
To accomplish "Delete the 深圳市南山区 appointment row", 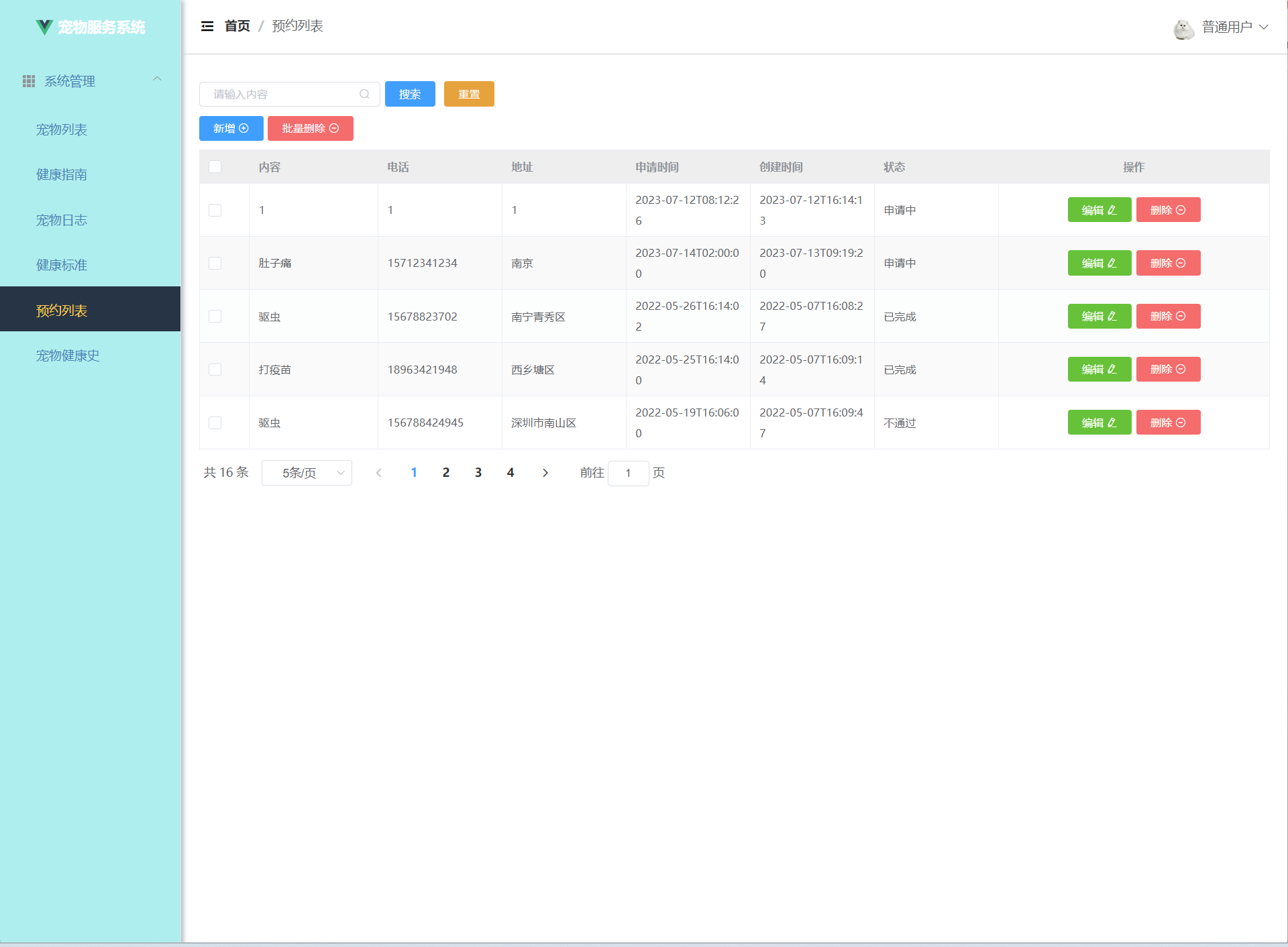I will point(1168,423).
